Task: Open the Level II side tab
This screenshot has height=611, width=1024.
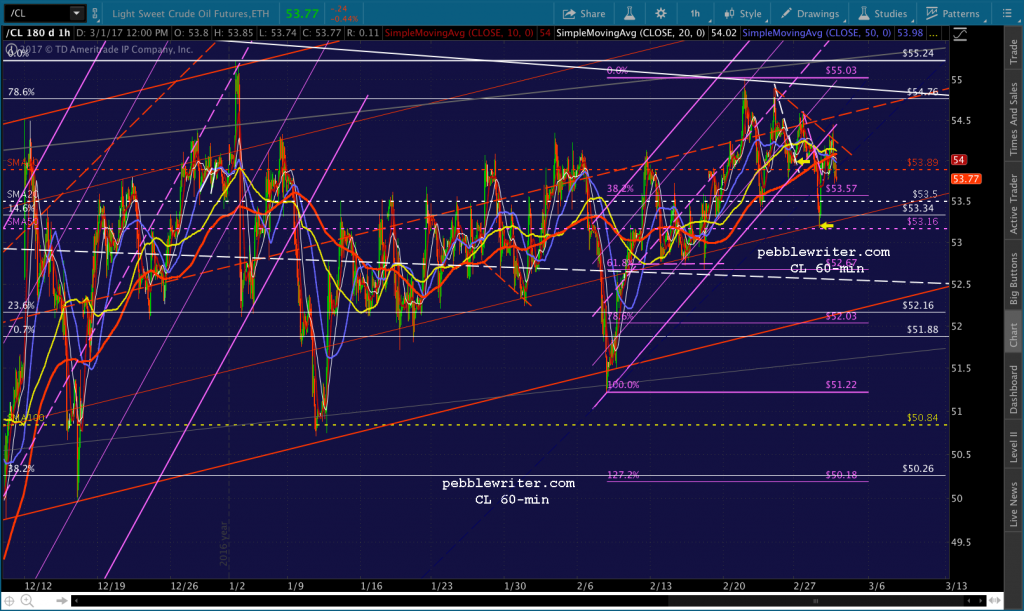Action: point(1014,446)
